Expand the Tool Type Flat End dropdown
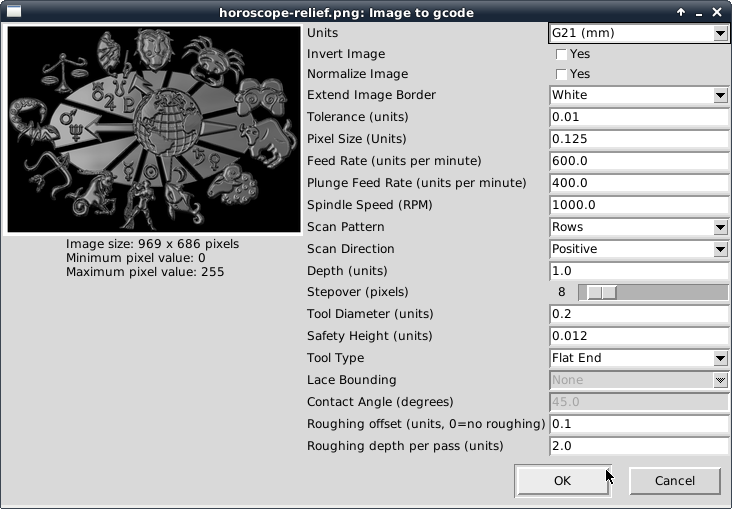The image size is (732, 509). pyautogui.click(x=639, y=358)
